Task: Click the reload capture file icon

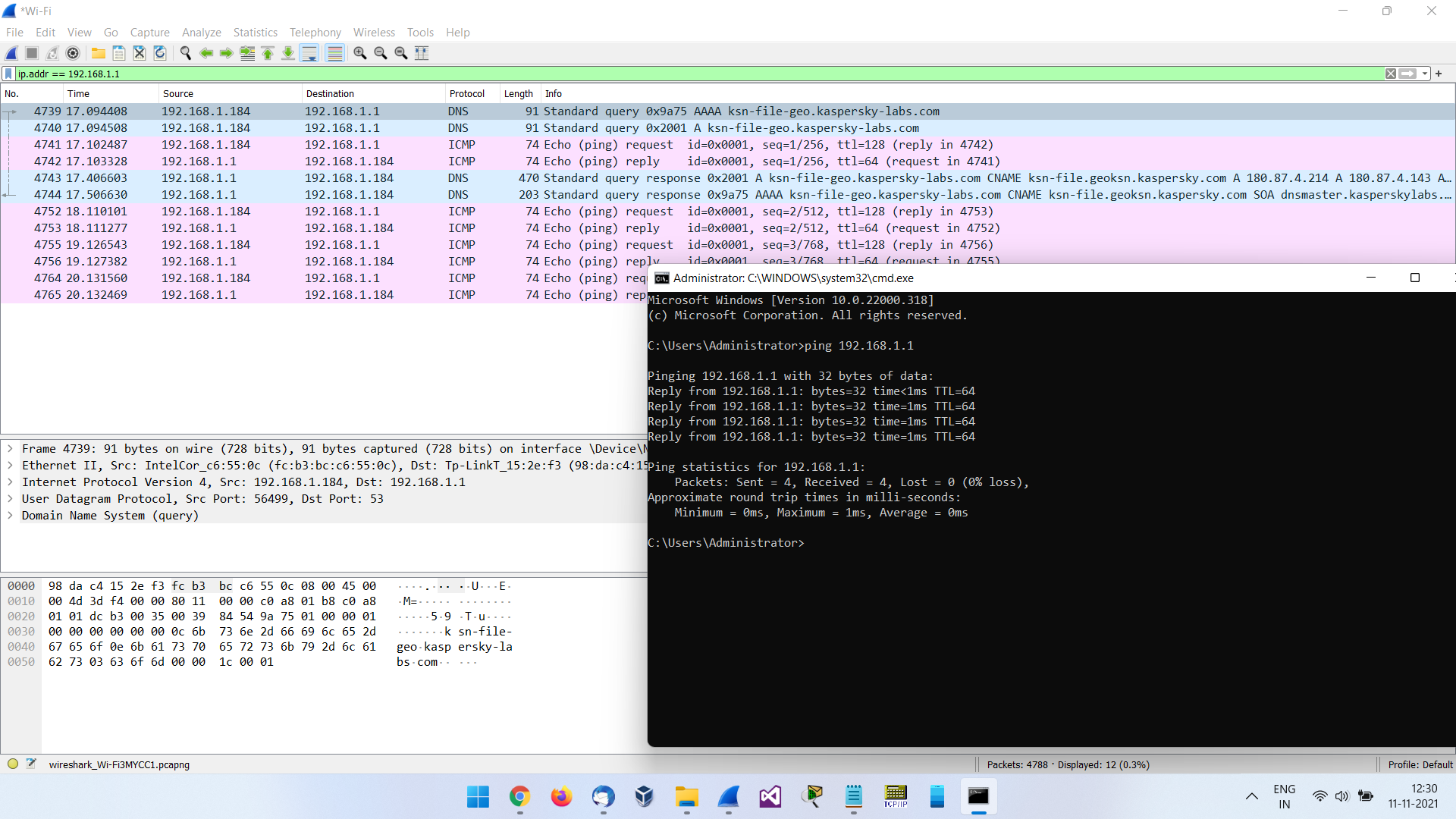Action: (x=160, y=53)
